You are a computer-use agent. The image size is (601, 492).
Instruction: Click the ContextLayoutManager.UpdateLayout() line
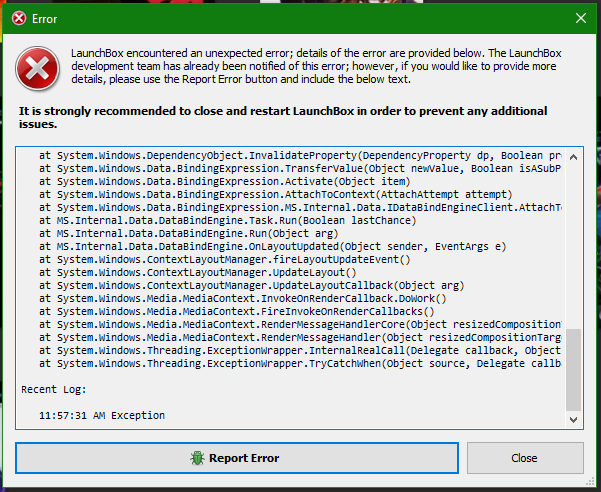pos(198,273)
